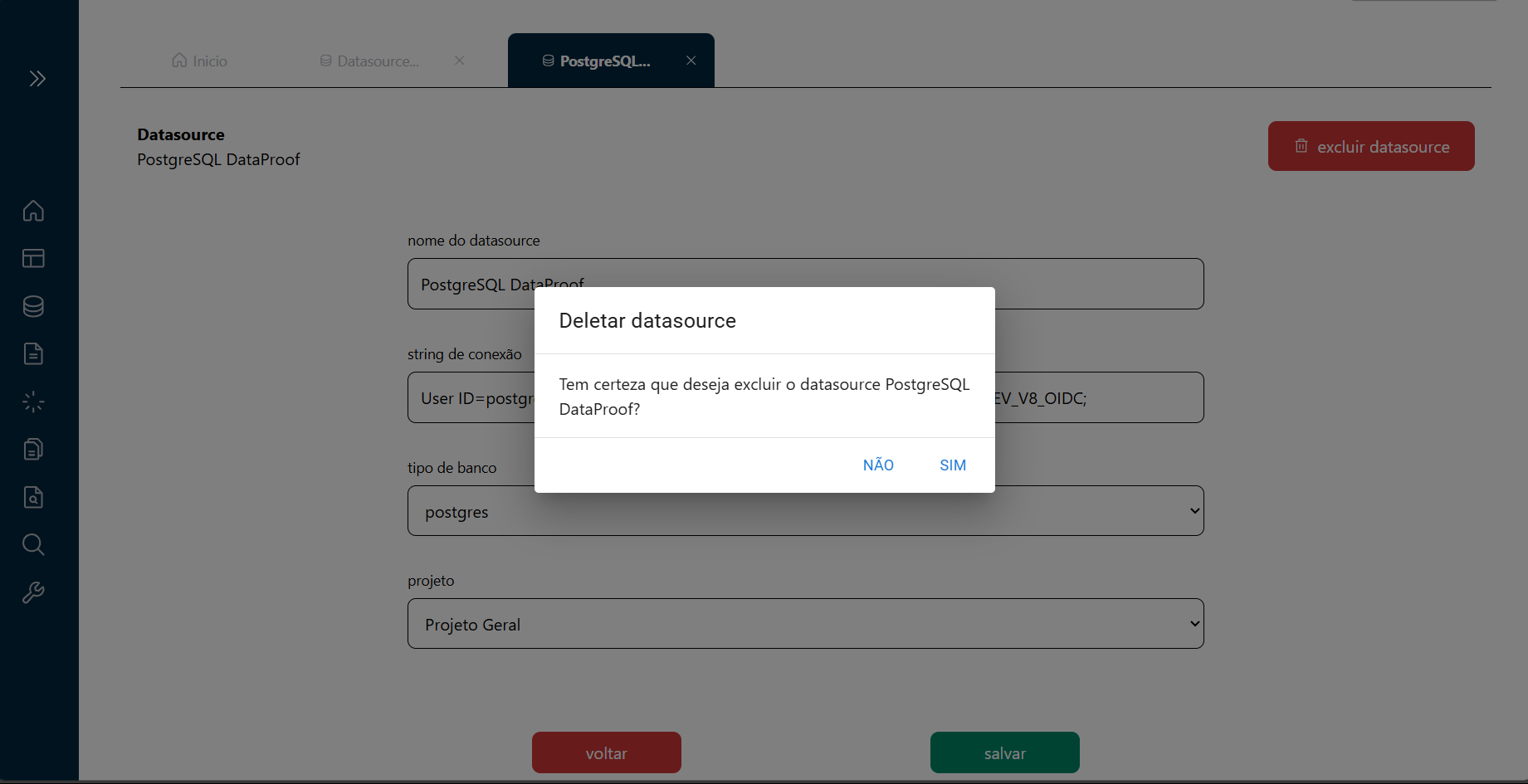
Task: Open the table layout icon in sidebar
Action: point(33,259)
